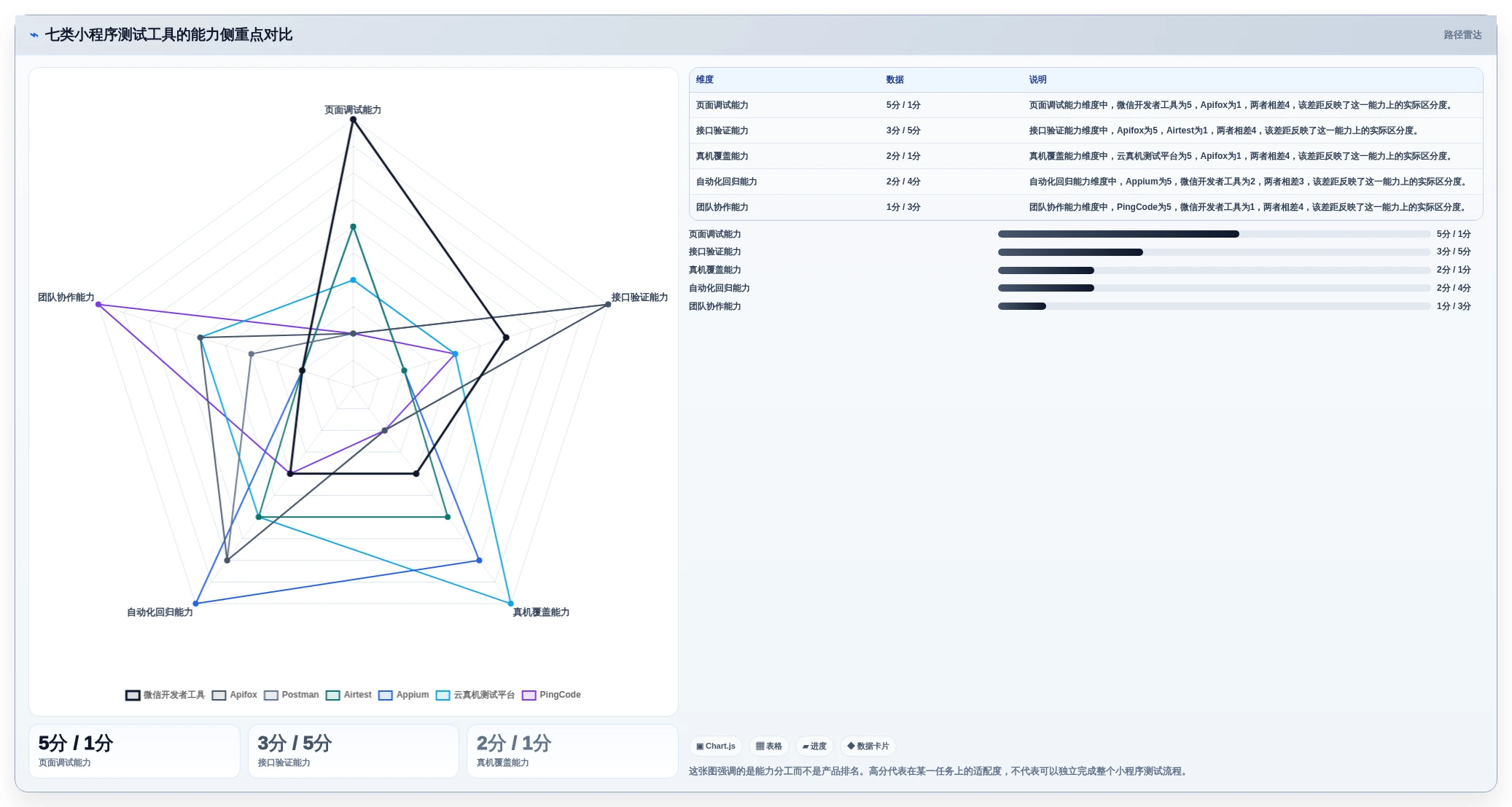Click the 自动化回归能力 progress bar
The width and height of the screenshot is (1512, 807).
coord(1214,288)
